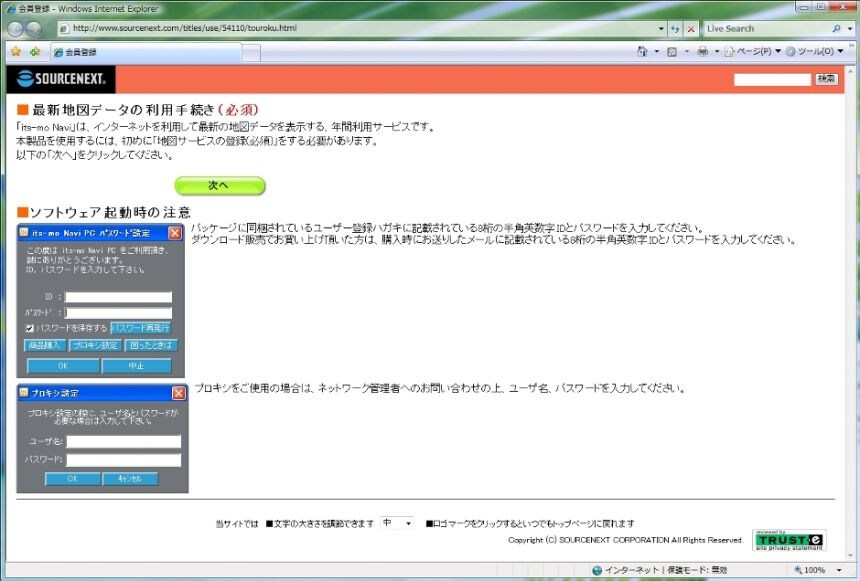
Task: Click 中止 button in password dialog
Action: pyautogui.click(x=137, y=365)
